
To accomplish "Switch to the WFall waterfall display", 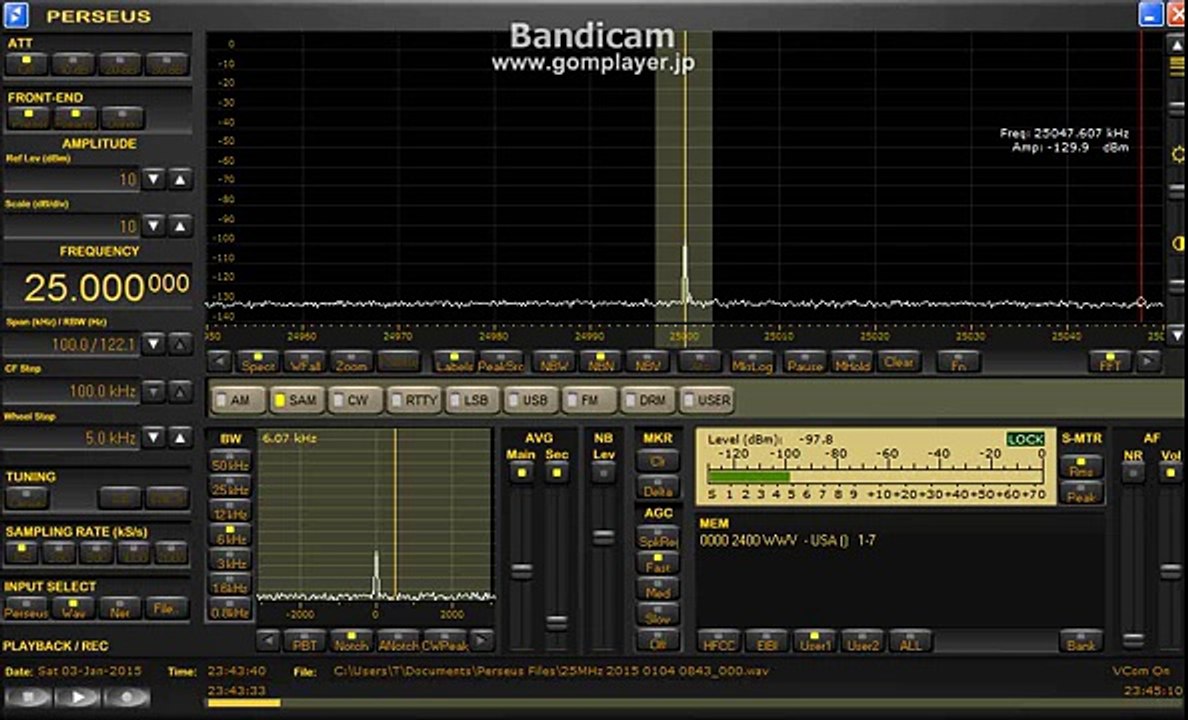I will pos(305,362).
